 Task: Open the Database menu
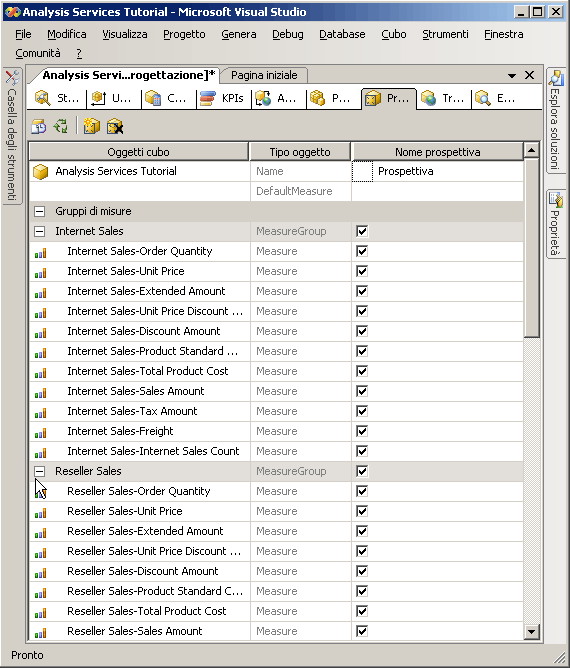pos(342,34)
